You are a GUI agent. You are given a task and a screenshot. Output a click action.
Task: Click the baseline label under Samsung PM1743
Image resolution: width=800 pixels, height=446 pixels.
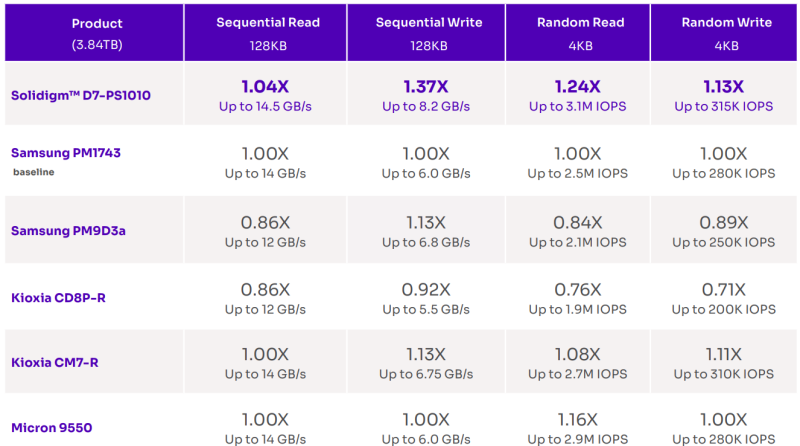(x=34, y=172)
